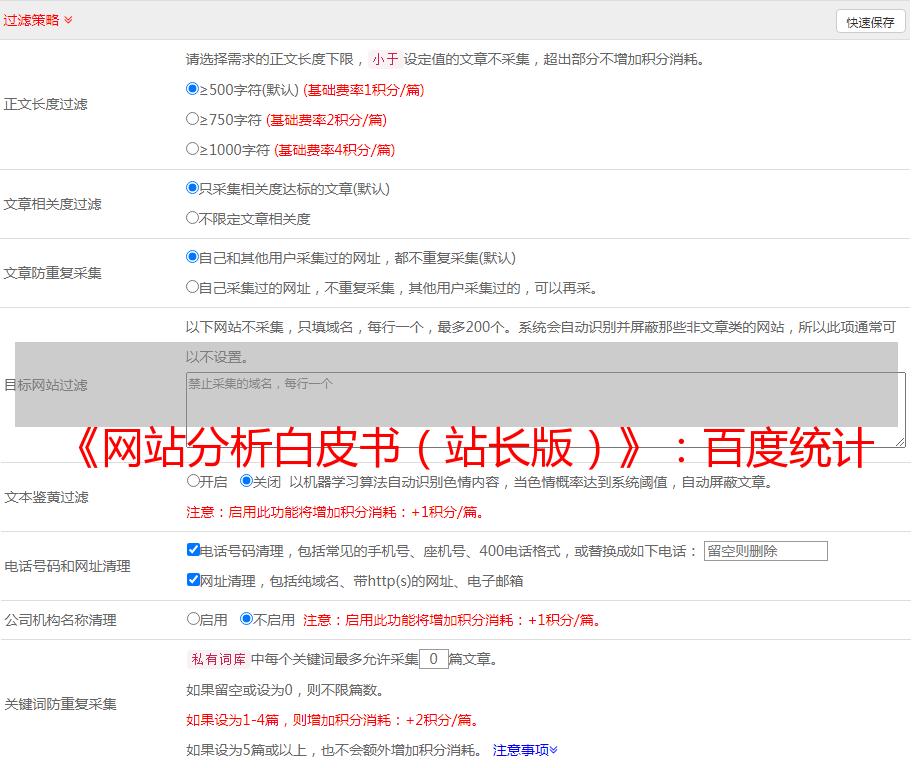912x768 pixels.
Task: Select 自己和其他用户采集过的网址 no-repeat option
Action: point(193,257)
